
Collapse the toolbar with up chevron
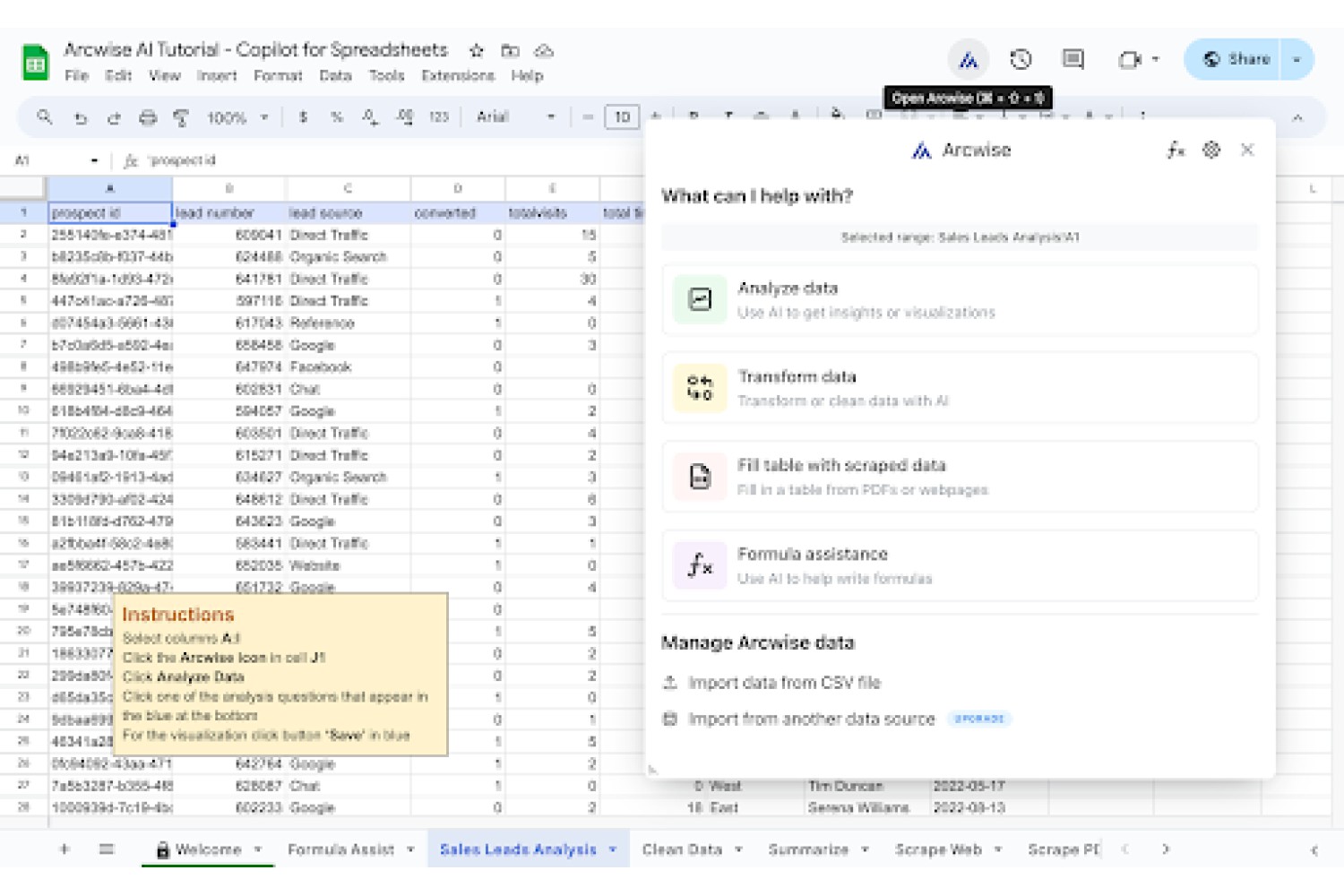(x=1297, y=117)
